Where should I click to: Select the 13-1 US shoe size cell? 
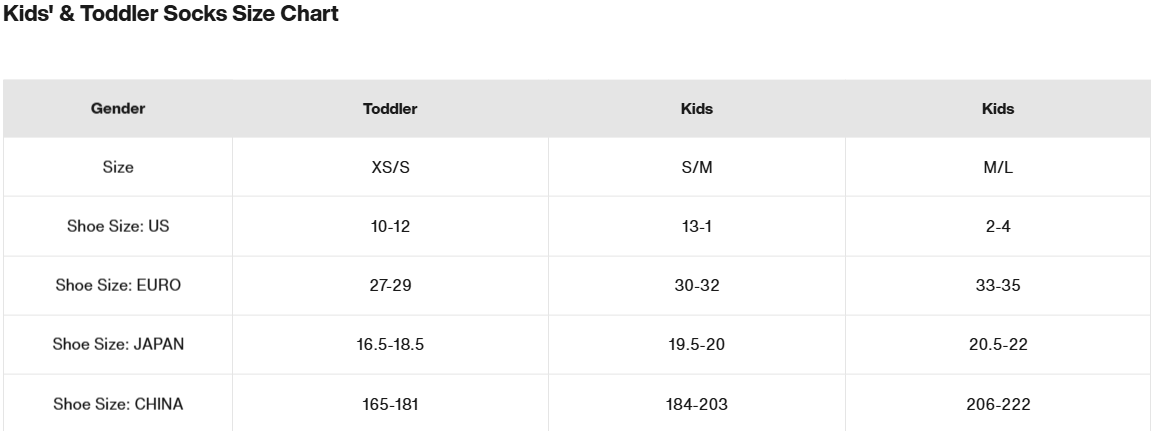tap(697, 226)
